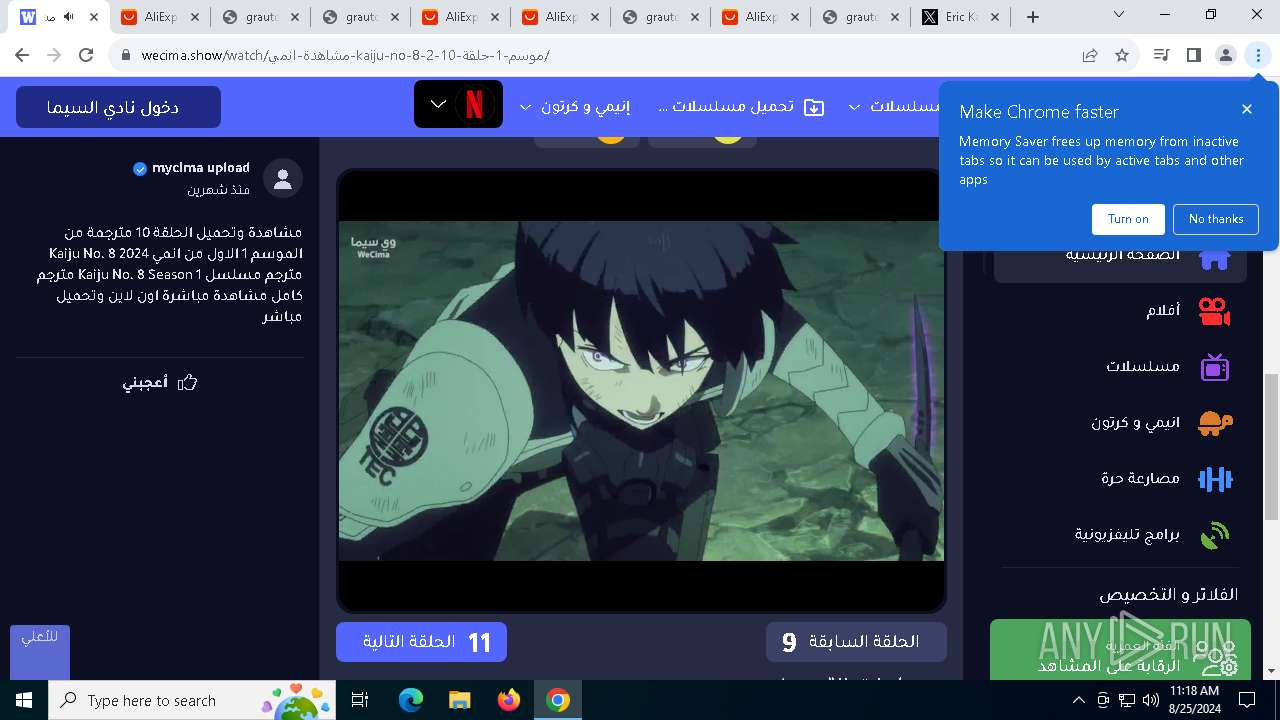Screen dimensions: 1280x720
Task: Go to next episode 11 button
Action: point(421,642)
